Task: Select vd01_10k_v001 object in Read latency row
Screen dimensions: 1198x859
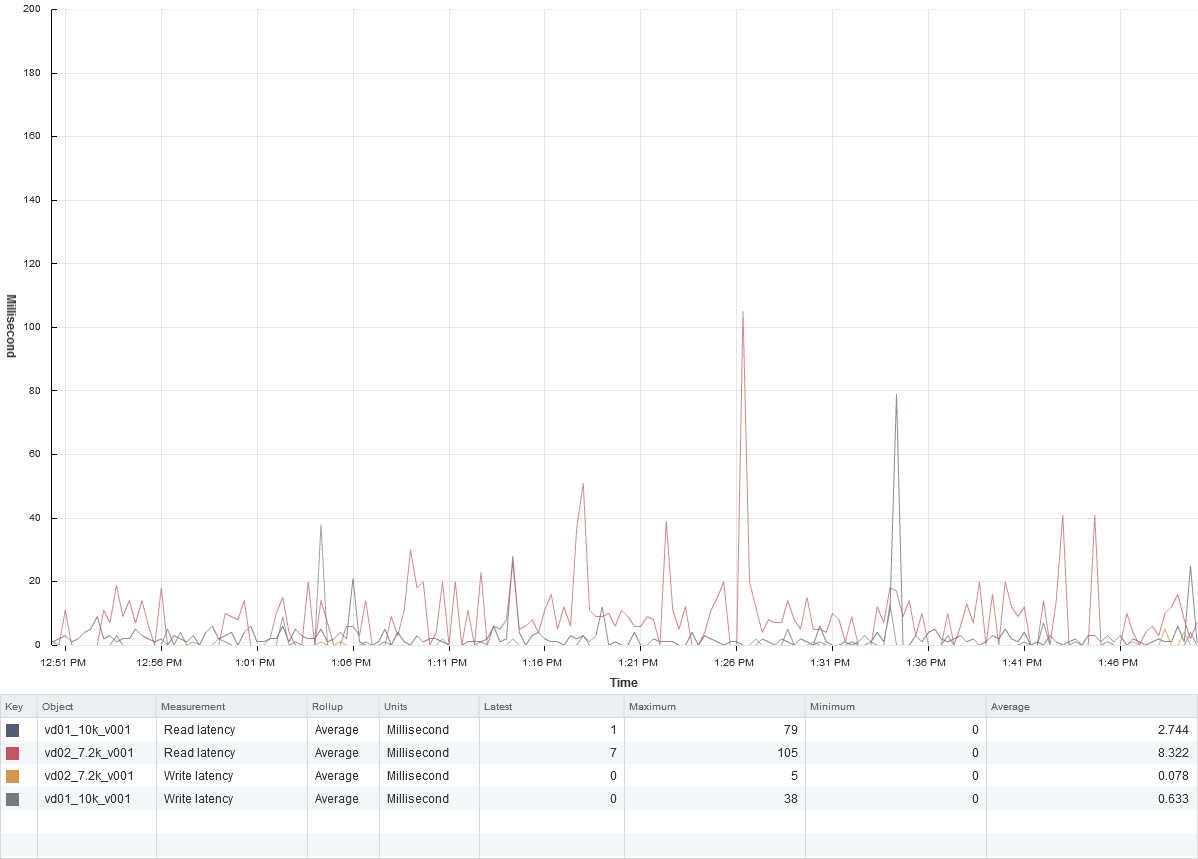Action: click(87, 730)
